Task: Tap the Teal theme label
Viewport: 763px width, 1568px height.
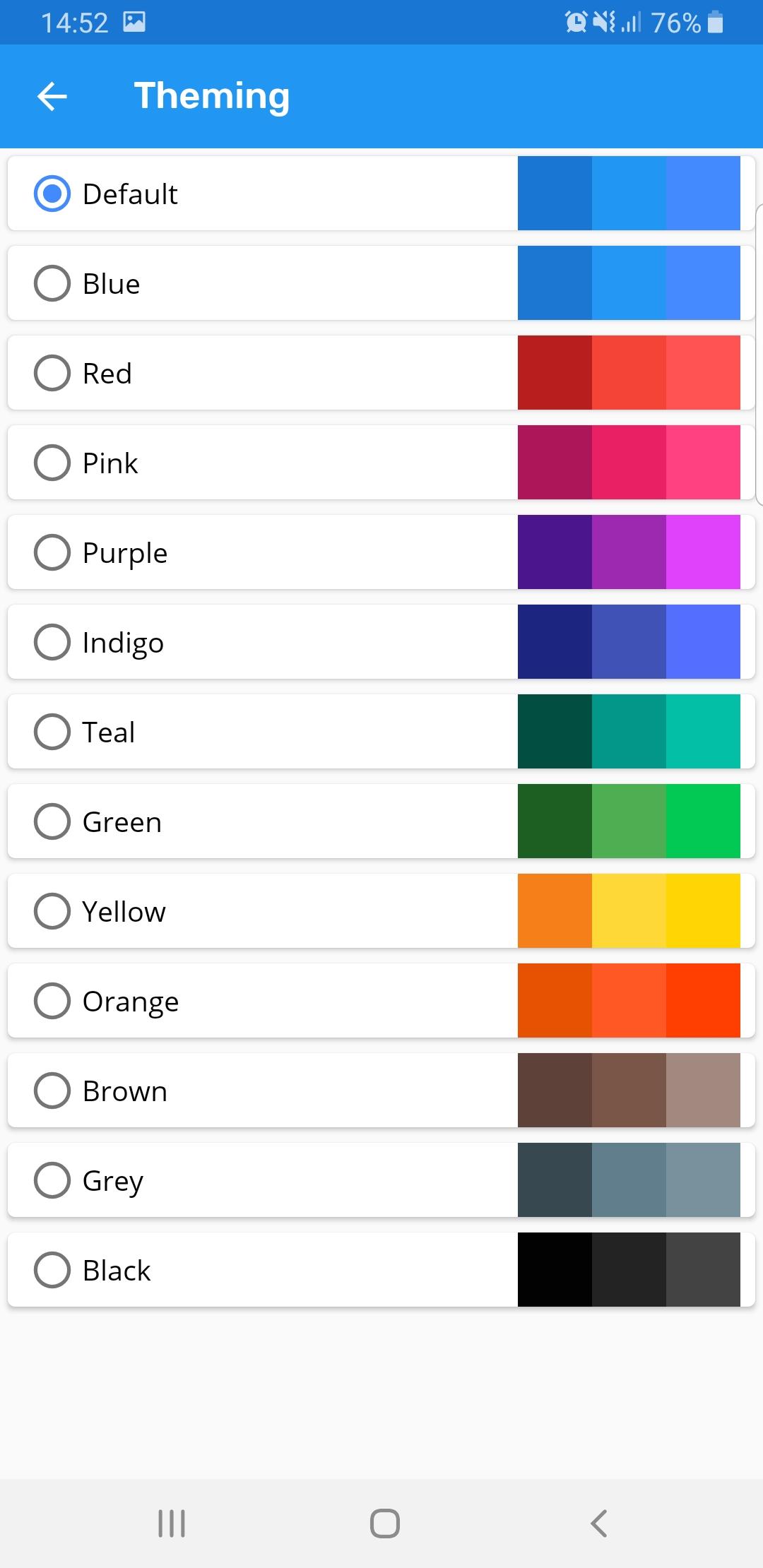Action: tap(108, 732)
